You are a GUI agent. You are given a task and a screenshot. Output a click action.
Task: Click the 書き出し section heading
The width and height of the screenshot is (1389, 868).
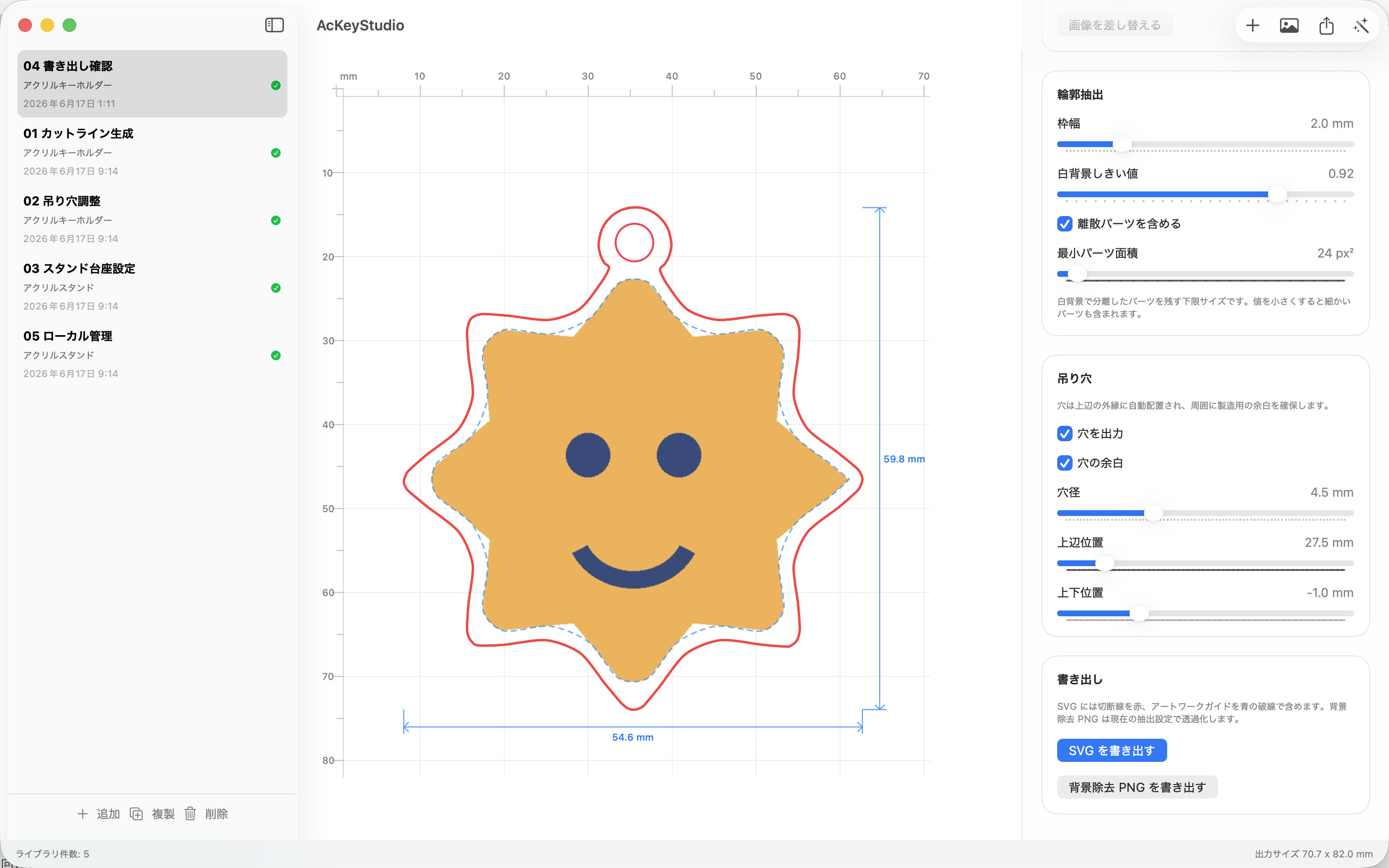pyautogui.click(x=1080, y=679)
